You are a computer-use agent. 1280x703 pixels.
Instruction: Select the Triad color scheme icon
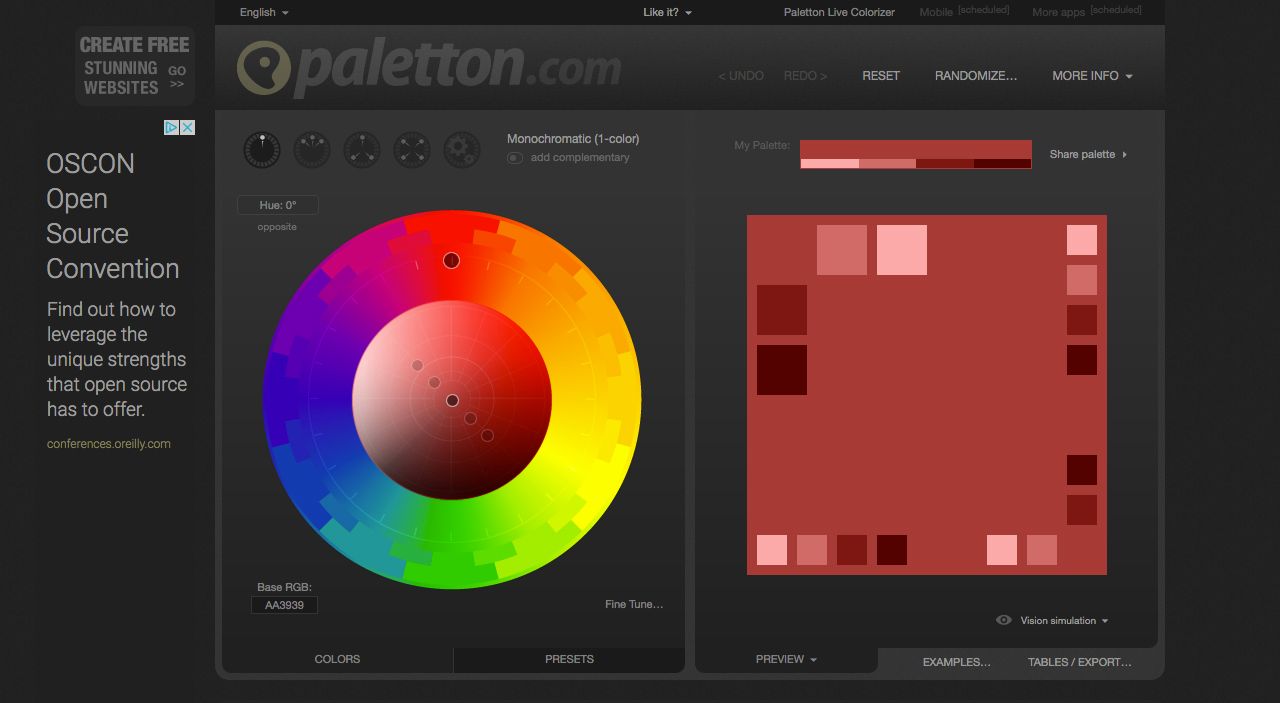(x=362, y=150)
